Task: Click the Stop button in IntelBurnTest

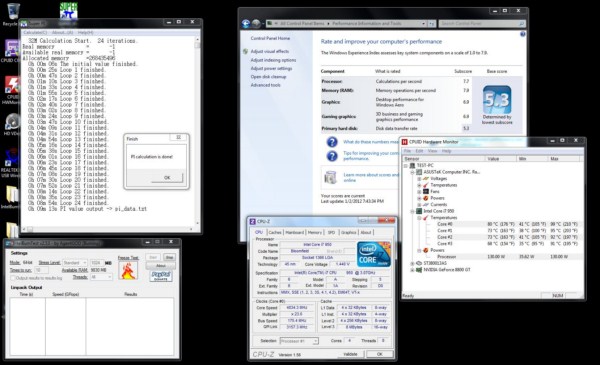Action: click(169, 257)
